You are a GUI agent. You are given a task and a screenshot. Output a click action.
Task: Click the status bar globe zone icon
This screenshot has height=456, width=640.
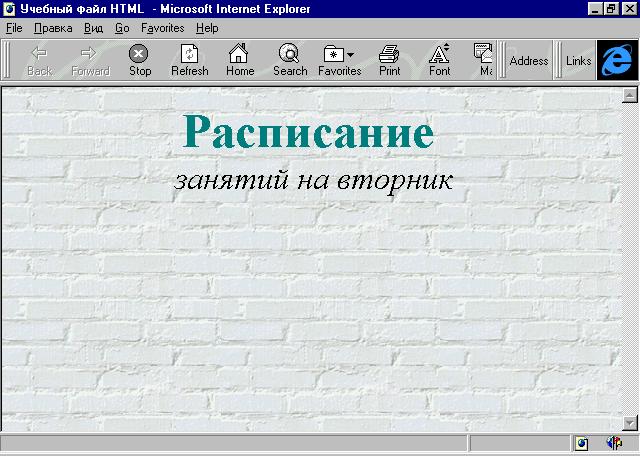pos(582,443)
